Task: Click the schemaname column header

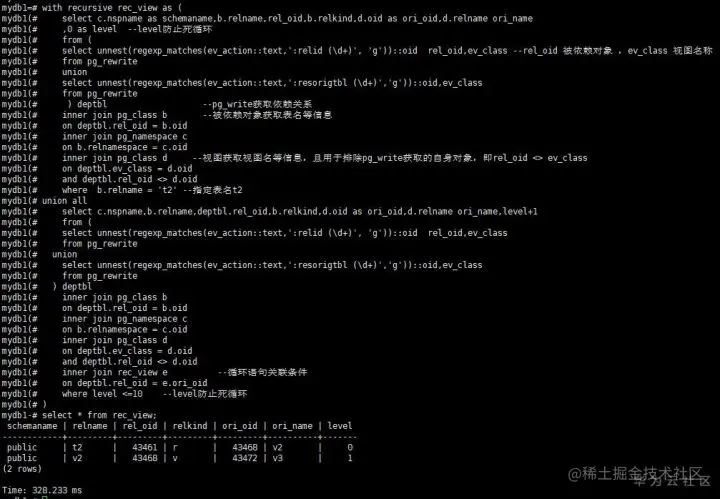Action: (x=32, y=426)
